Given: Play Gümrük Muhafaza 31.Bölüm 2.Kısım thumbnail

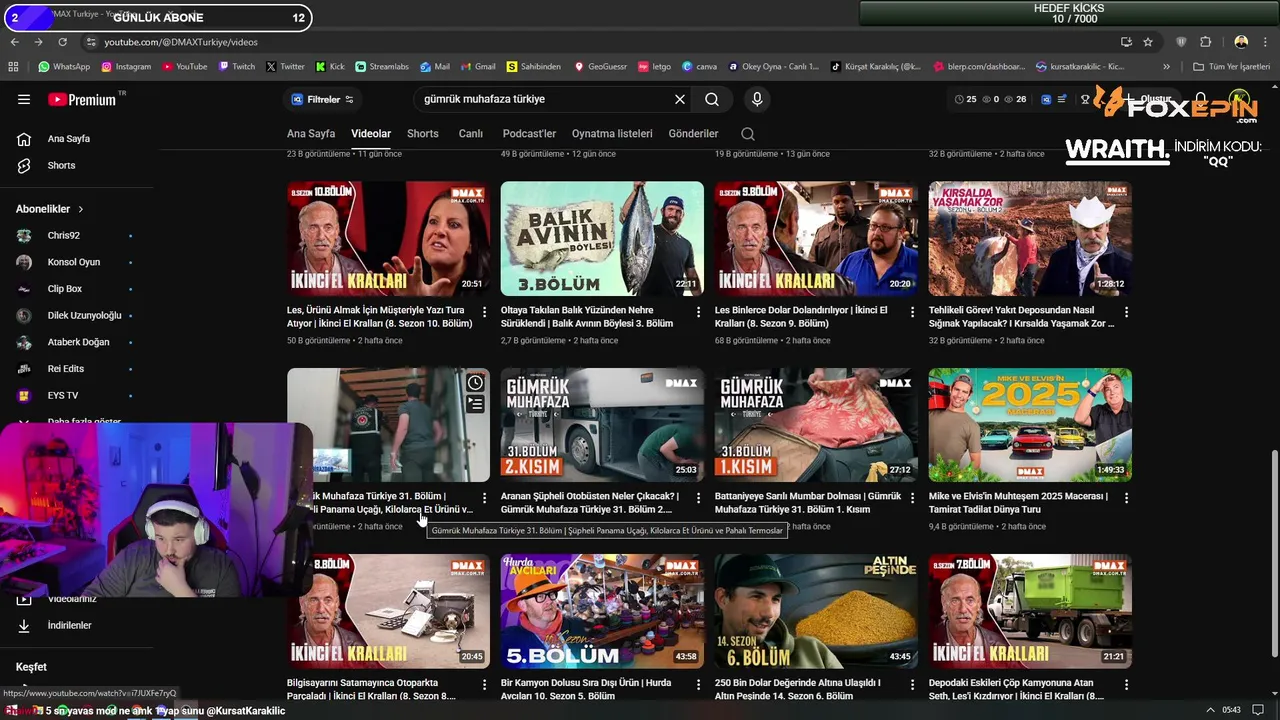Looking at the screenshot, I should coord(602,425).
